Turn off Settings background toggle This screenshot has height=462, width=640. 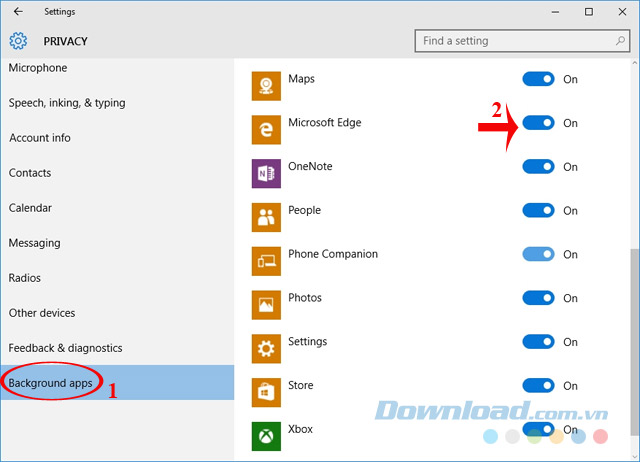point(538,342)
